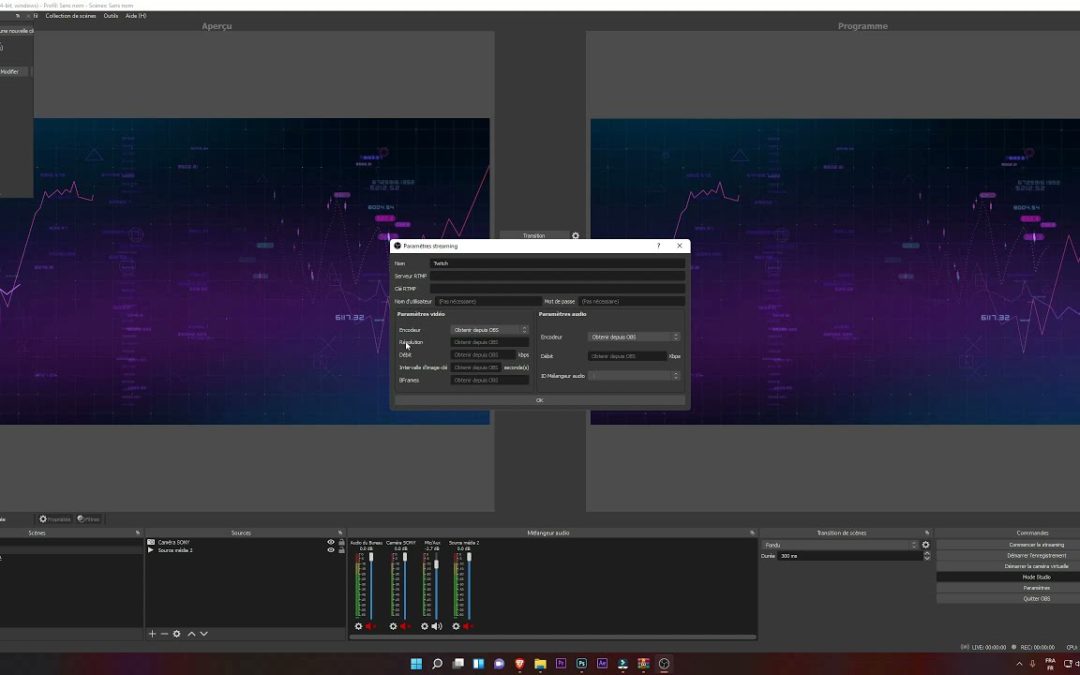Screen dimensions: 1080x675
Task: Move source up with the arrow icon
Action: click(x=191, y=633)
